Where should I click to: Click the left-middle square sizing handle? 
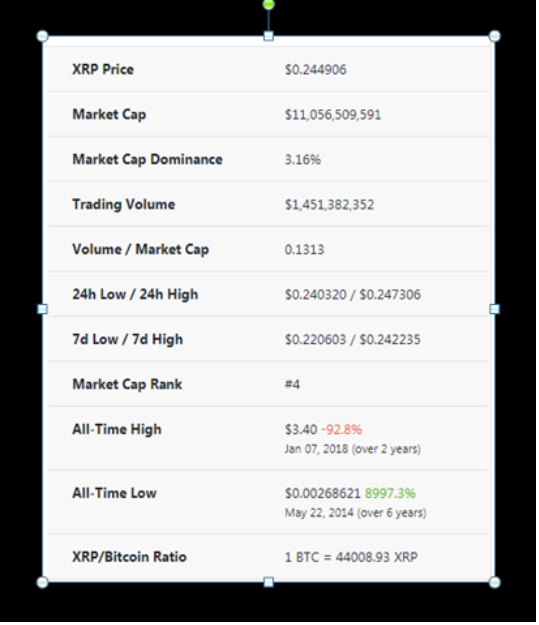pyautogui.click(x=43, y=309)
